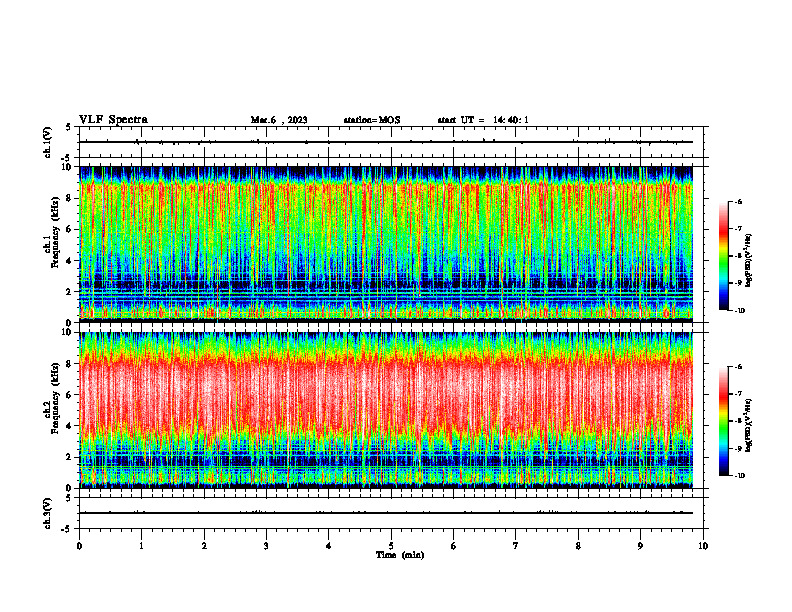This screenshot has height=612, width=792.
Task: Click time-axis tick label "1"
Action: pos(142,546)
